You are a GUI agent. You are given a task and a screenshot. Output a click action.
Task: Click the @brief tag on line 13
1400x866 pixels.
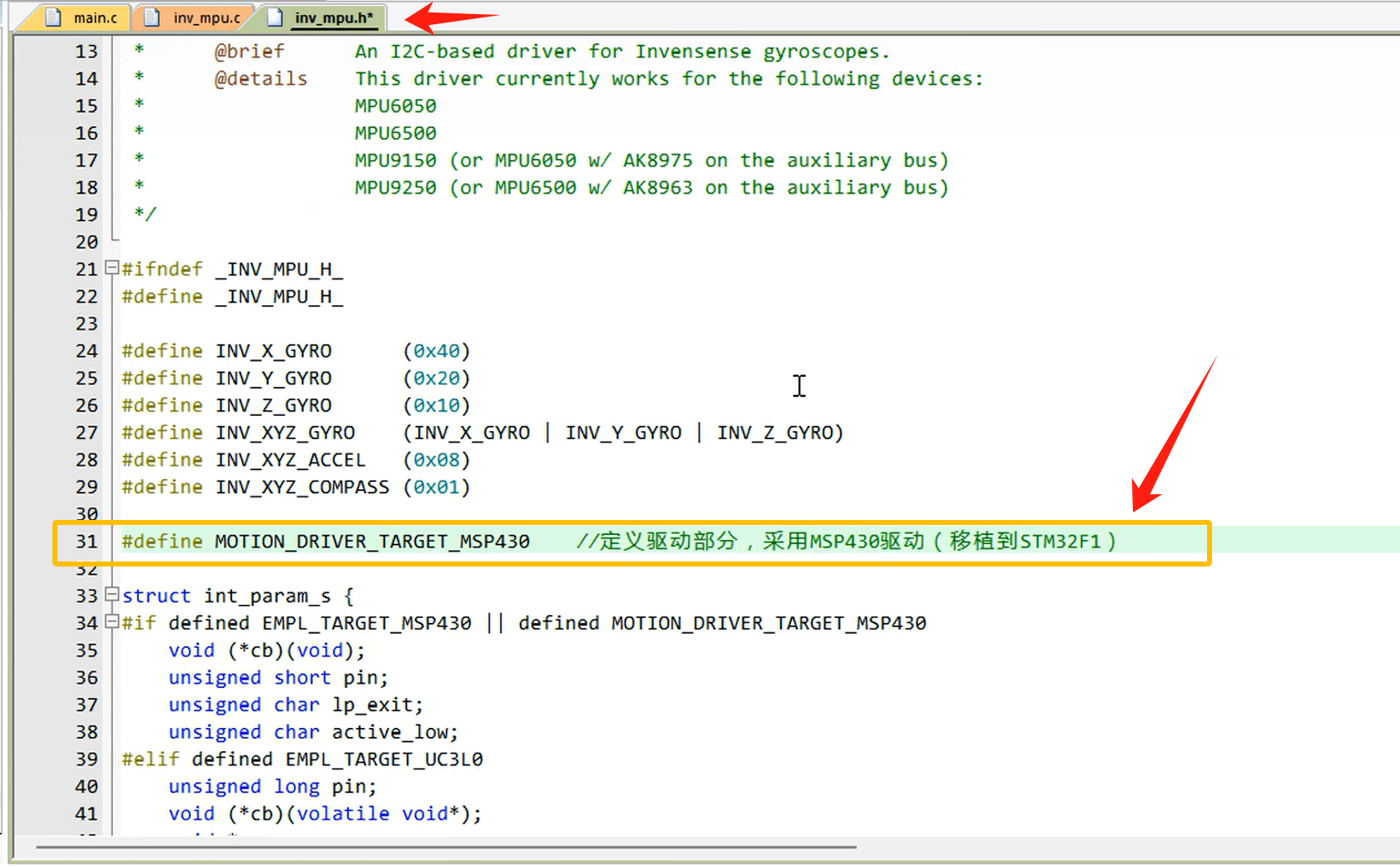click(250, 52)
